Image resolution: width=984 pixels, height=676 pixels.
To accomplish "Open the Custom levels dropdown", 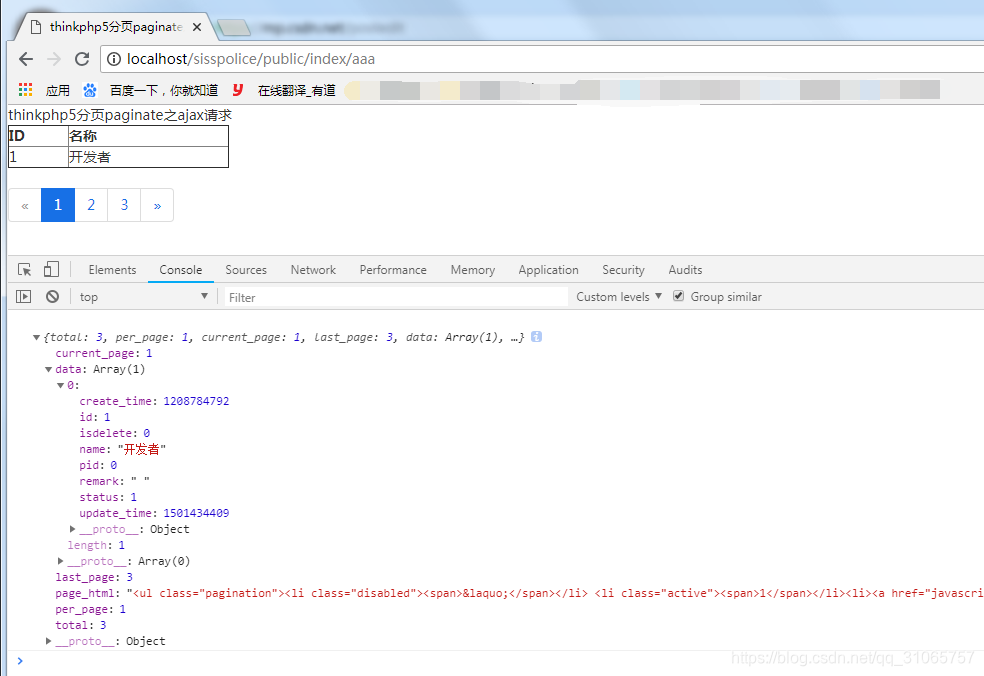I will click(619, 296).
